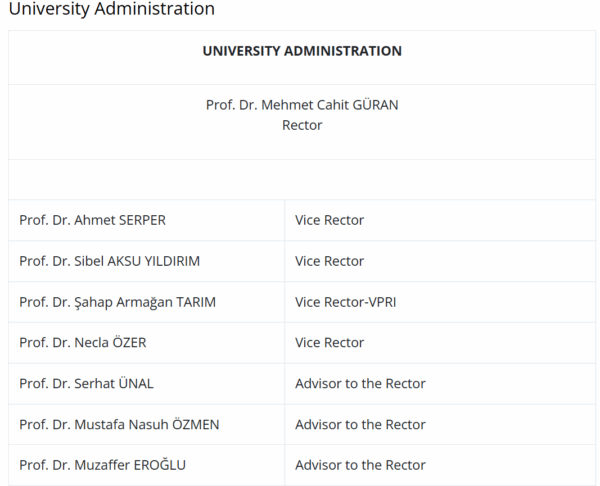Click Advisor to the Rector beside Muzaffer EROĞLU

360,465
